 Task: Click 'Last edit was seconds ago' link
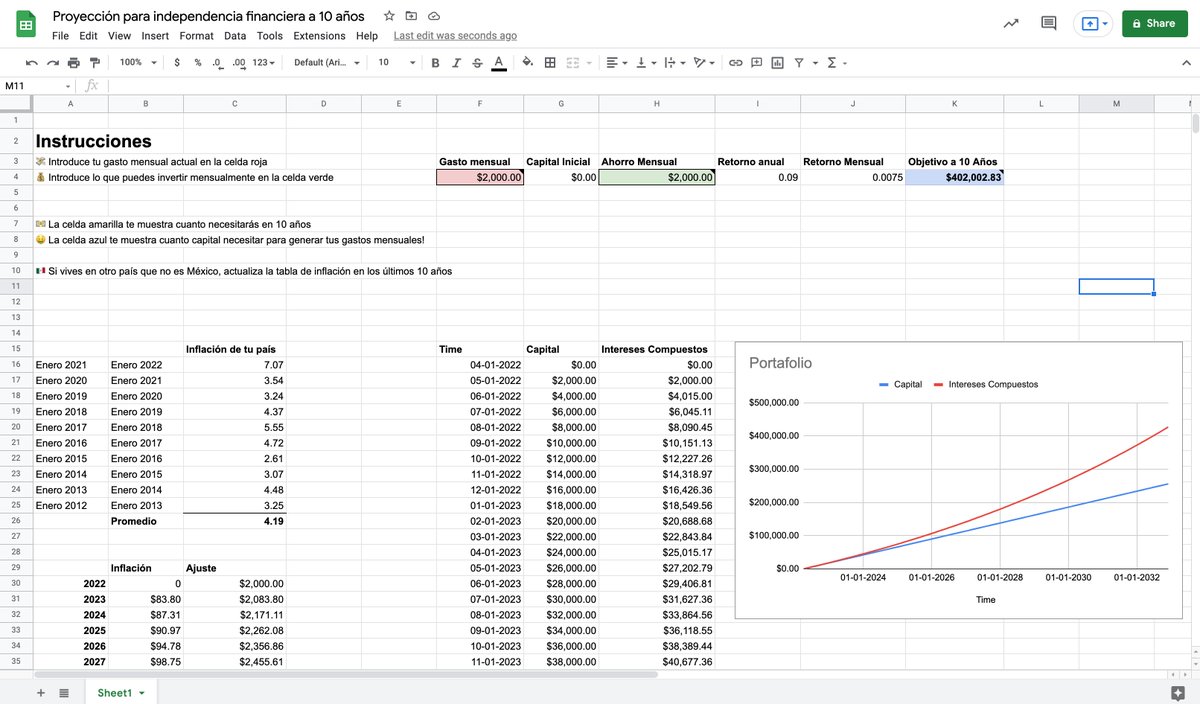coord(455,36)
